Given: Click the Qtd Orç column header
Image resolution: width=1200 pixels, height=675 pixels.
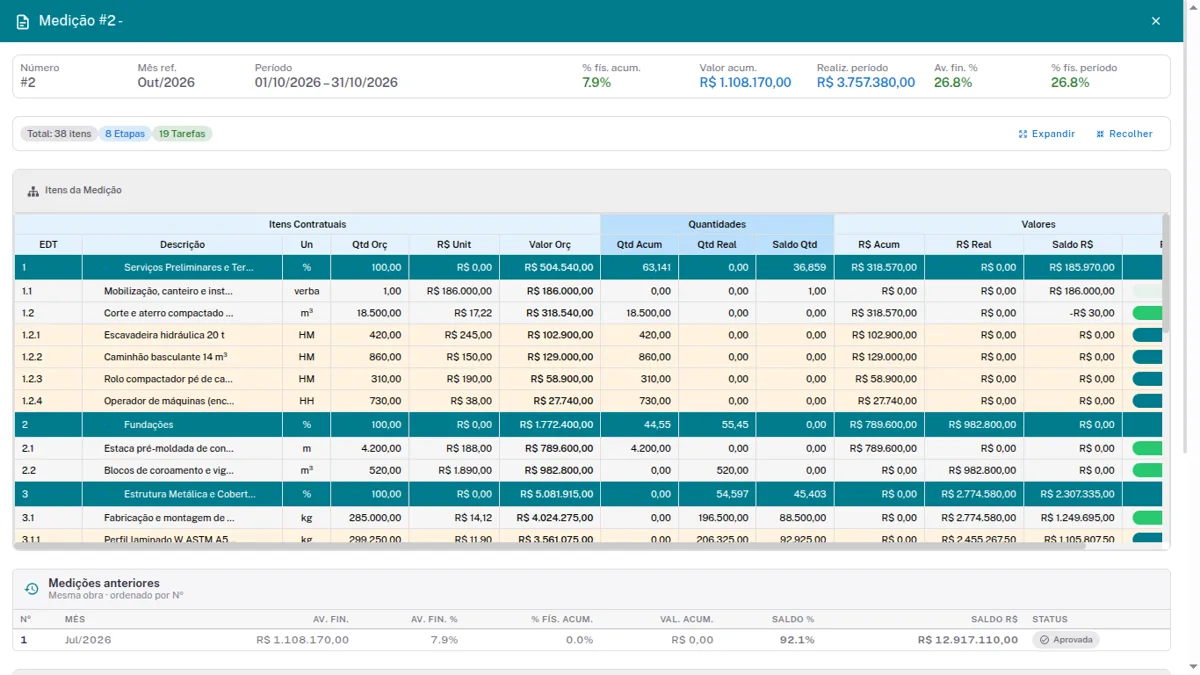Looking at the screenshot, I should (369, 245).
